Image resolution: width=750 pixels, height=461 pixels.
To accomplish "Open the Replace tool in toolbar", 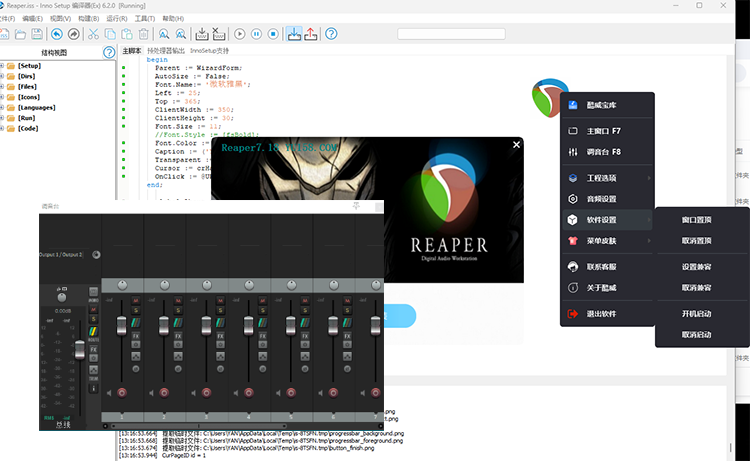I will pyautogui.click(x=180, y=34).
